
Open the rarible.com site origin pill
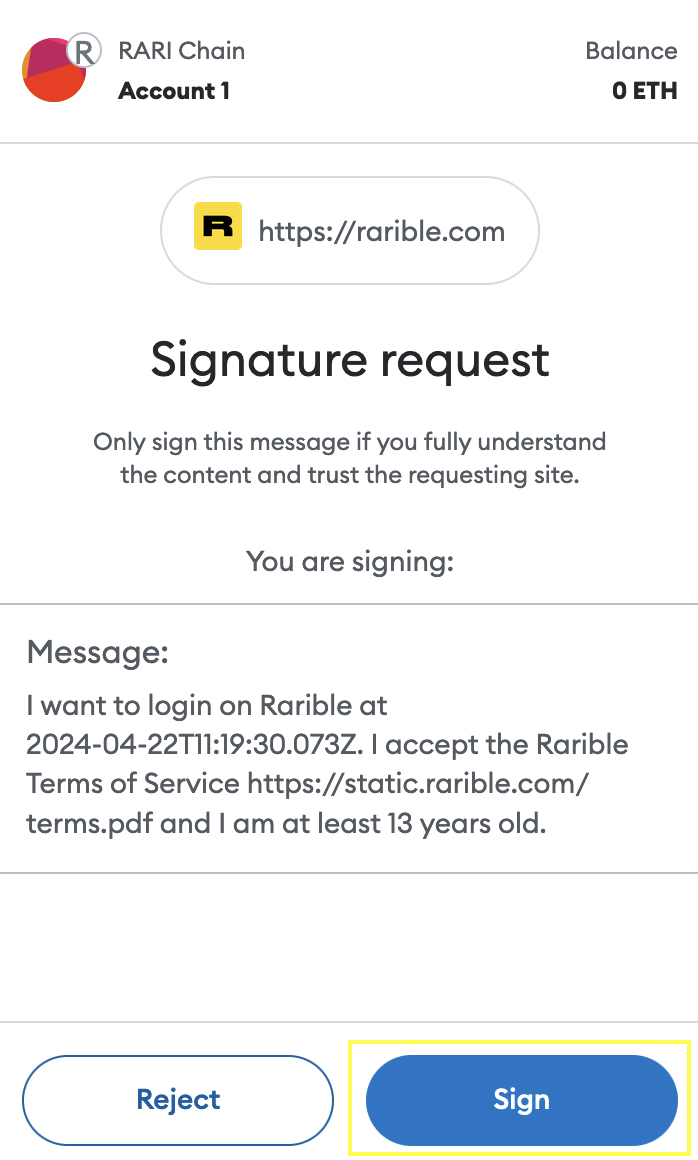pos(349,229)
